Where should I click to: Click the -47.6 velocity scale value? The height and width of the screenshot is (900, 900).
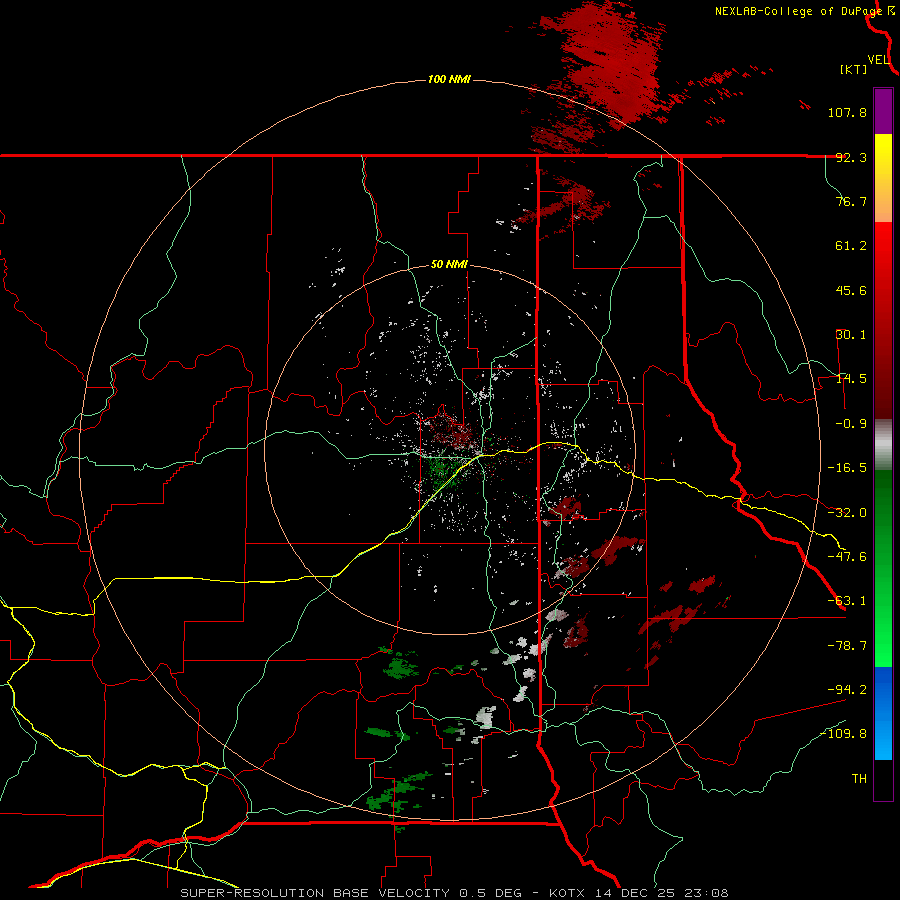[x=847, y=557]
